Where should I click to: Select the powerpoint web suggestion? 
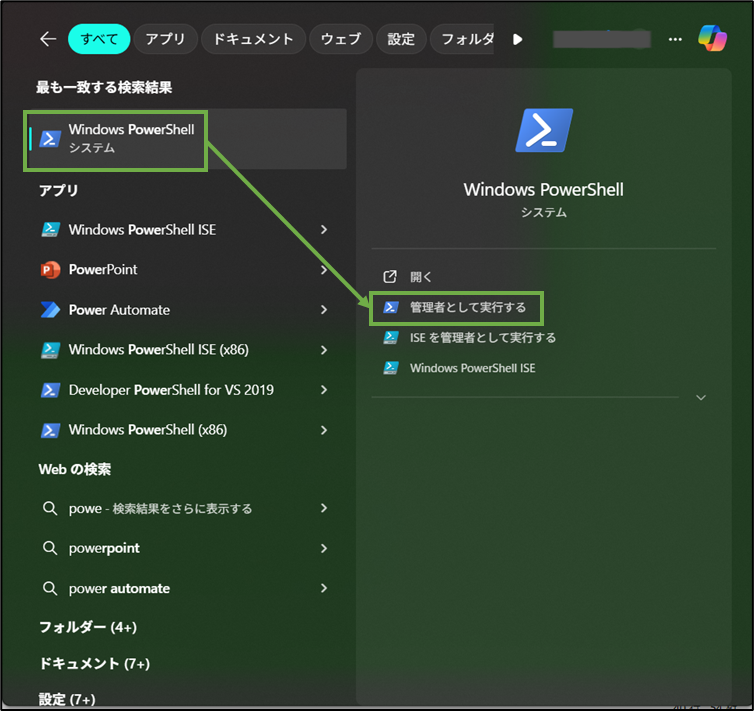coord(185,548)
